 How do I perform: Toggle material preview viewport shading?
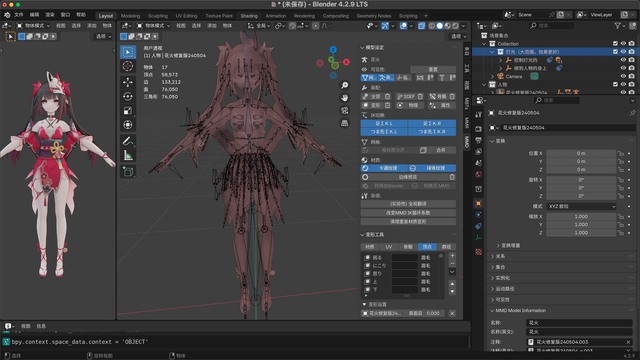coord(448,26)
